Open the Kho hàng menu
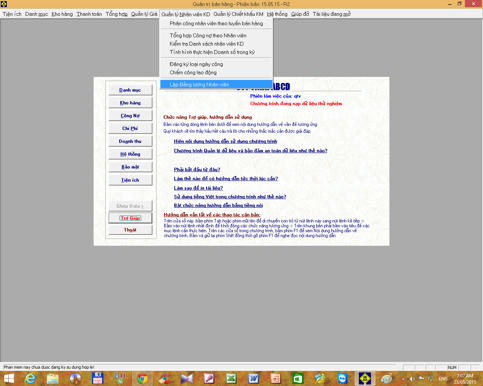The image size is (483, 386). click(x=62, y=14)
